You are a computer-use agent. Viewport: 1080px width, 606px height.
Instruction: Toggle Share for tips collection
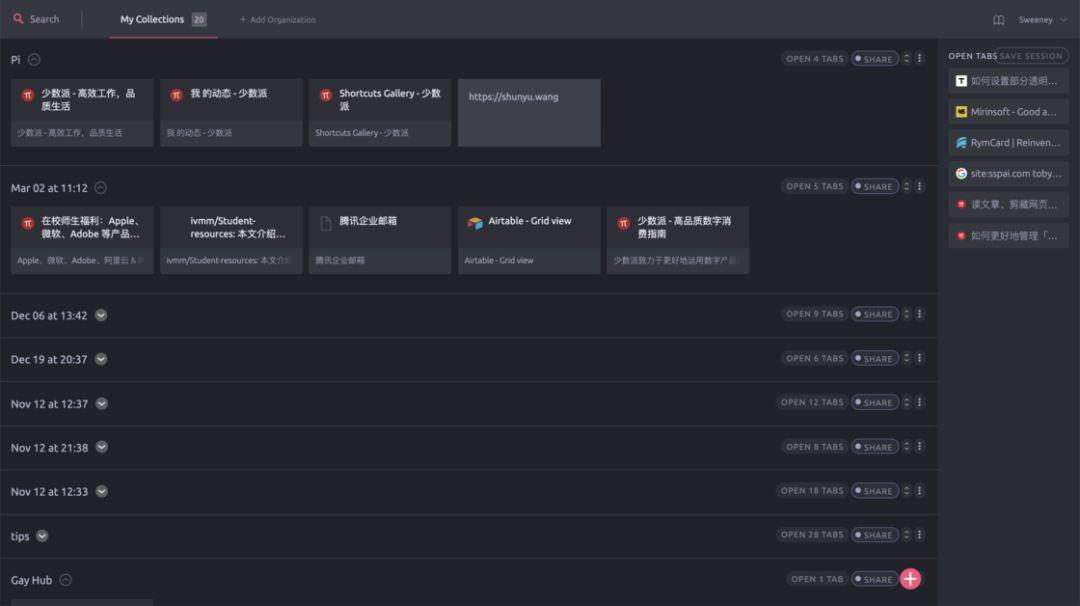pos(875,535)
